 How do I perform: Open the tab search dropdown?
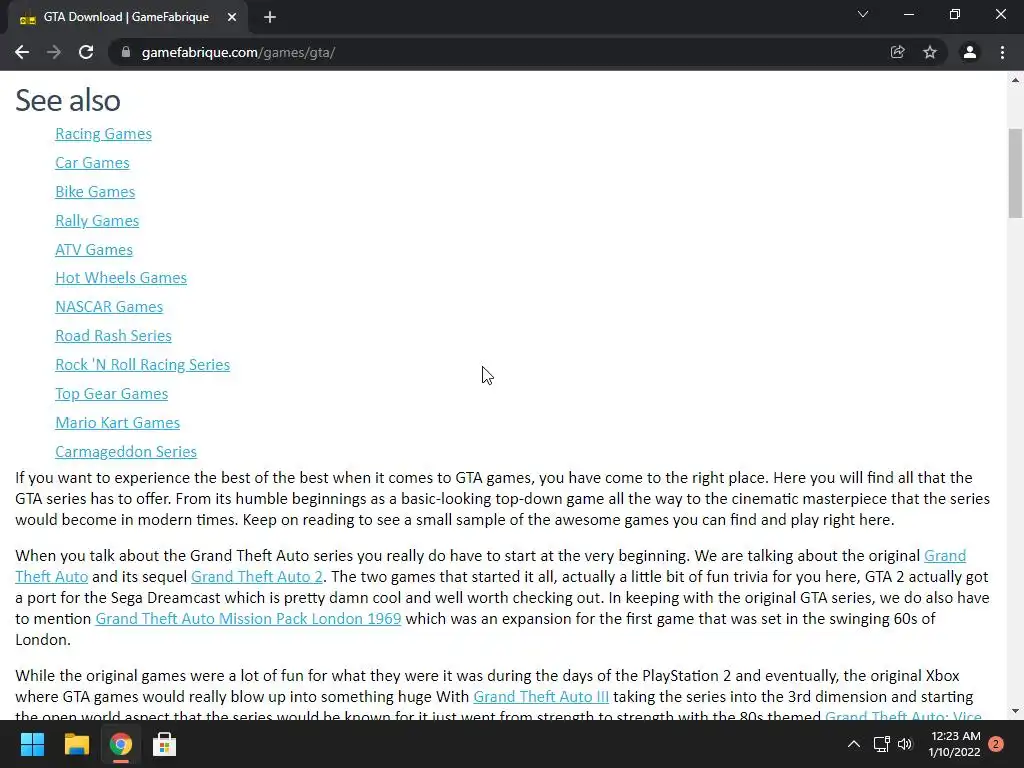click(x=863, y=14)
